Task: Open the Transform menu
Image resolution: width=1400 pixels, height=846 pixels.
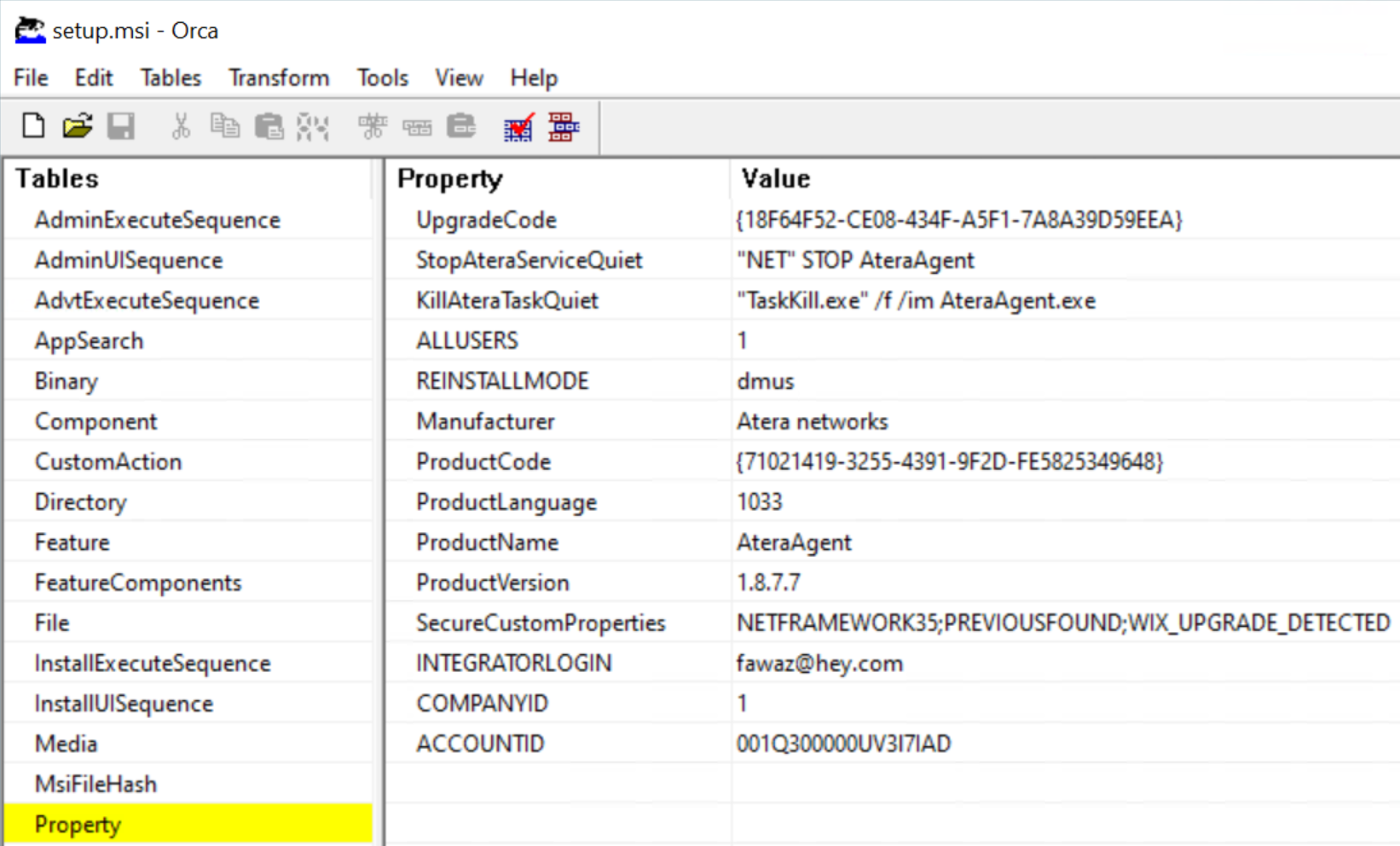Action: click(278, 78)
